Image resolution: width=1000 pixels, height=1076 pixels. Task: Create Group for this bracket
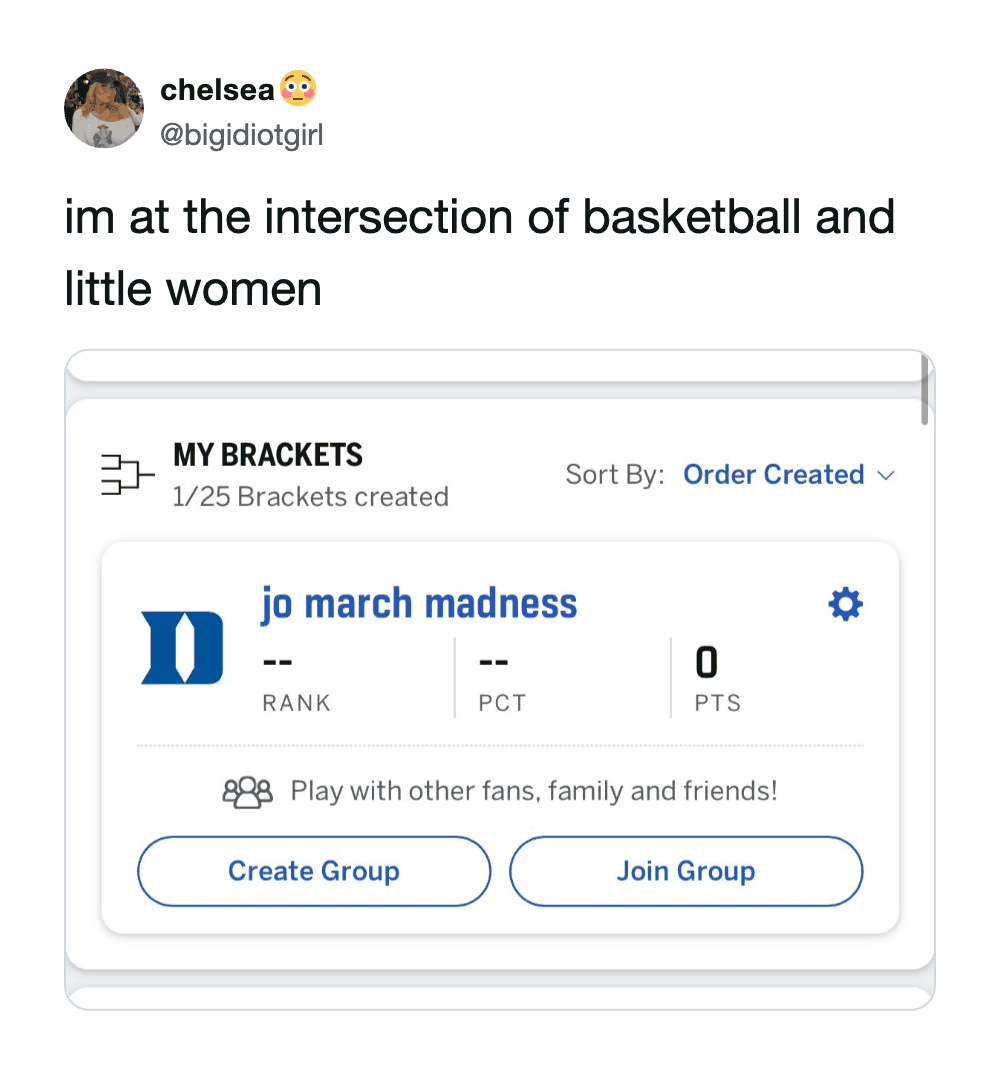pos(313,871)
